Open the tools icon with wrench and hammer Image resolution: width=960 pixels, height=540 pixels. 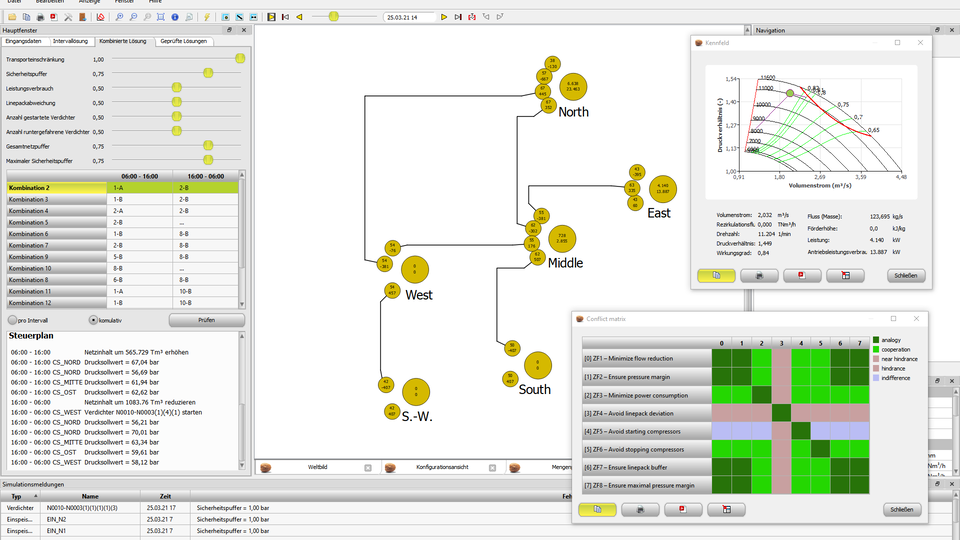pyautogui.click(x=69, y=17)
